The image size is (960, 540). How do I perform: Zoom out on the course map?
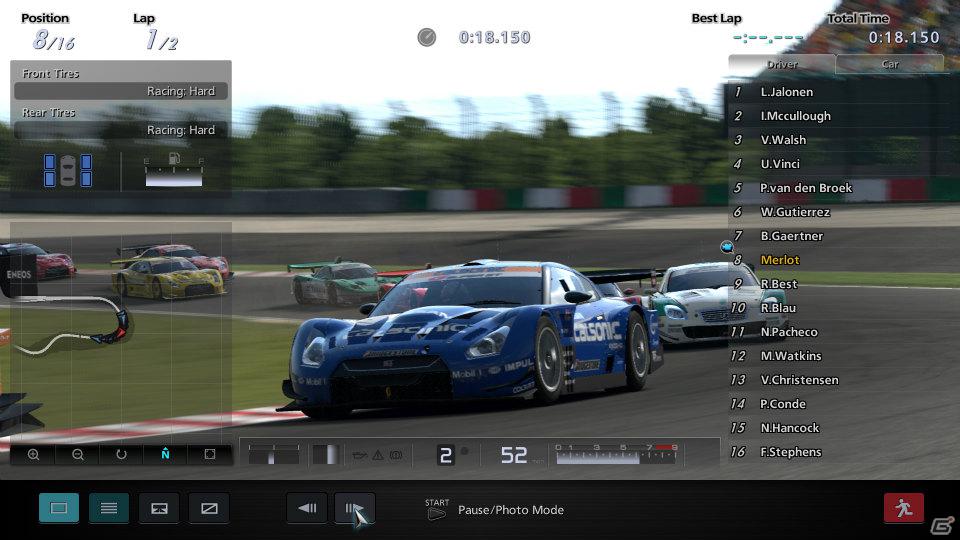(x=77, y=454)
